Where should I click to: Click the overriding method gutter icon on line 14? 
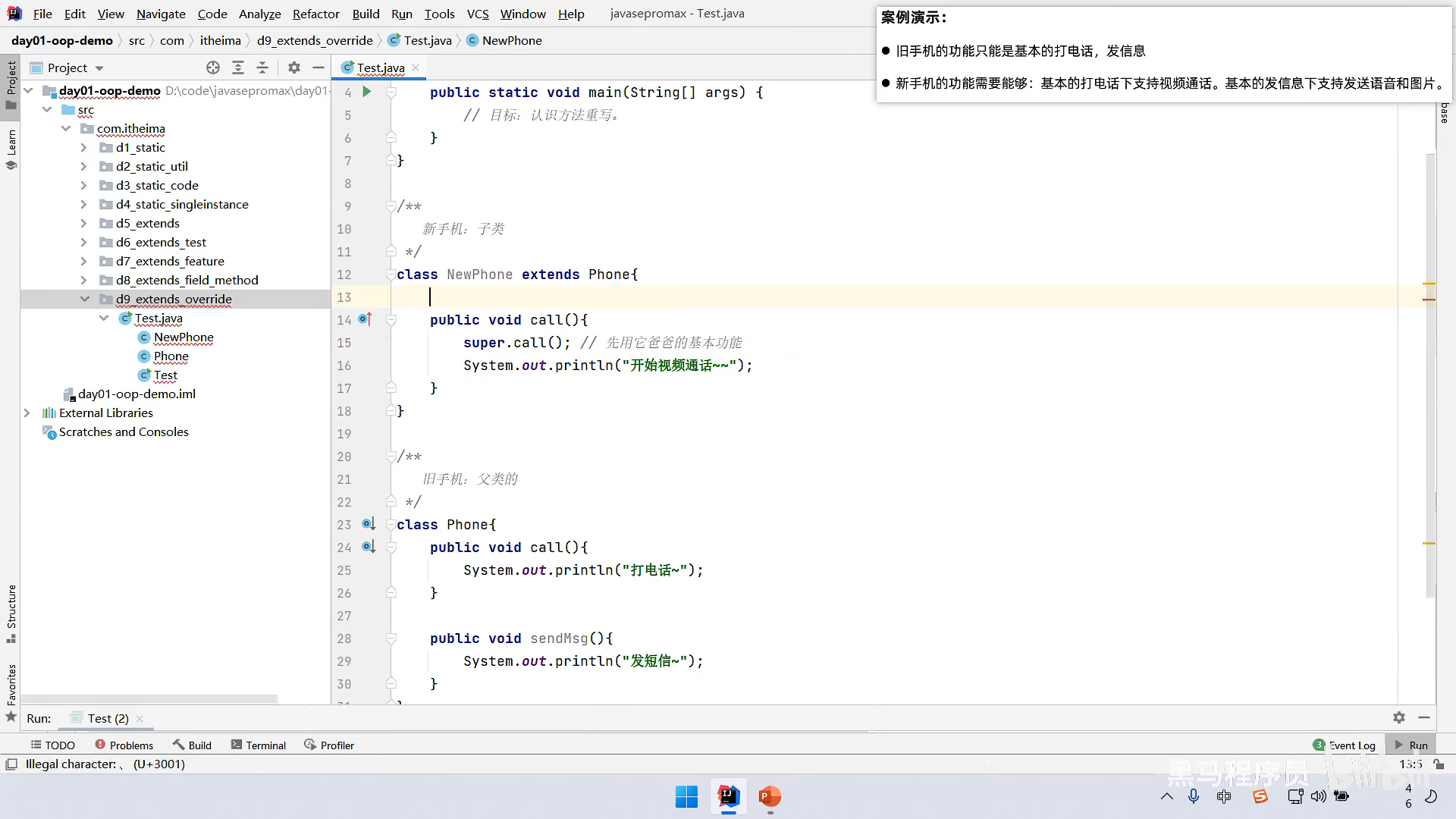[366, 319]
